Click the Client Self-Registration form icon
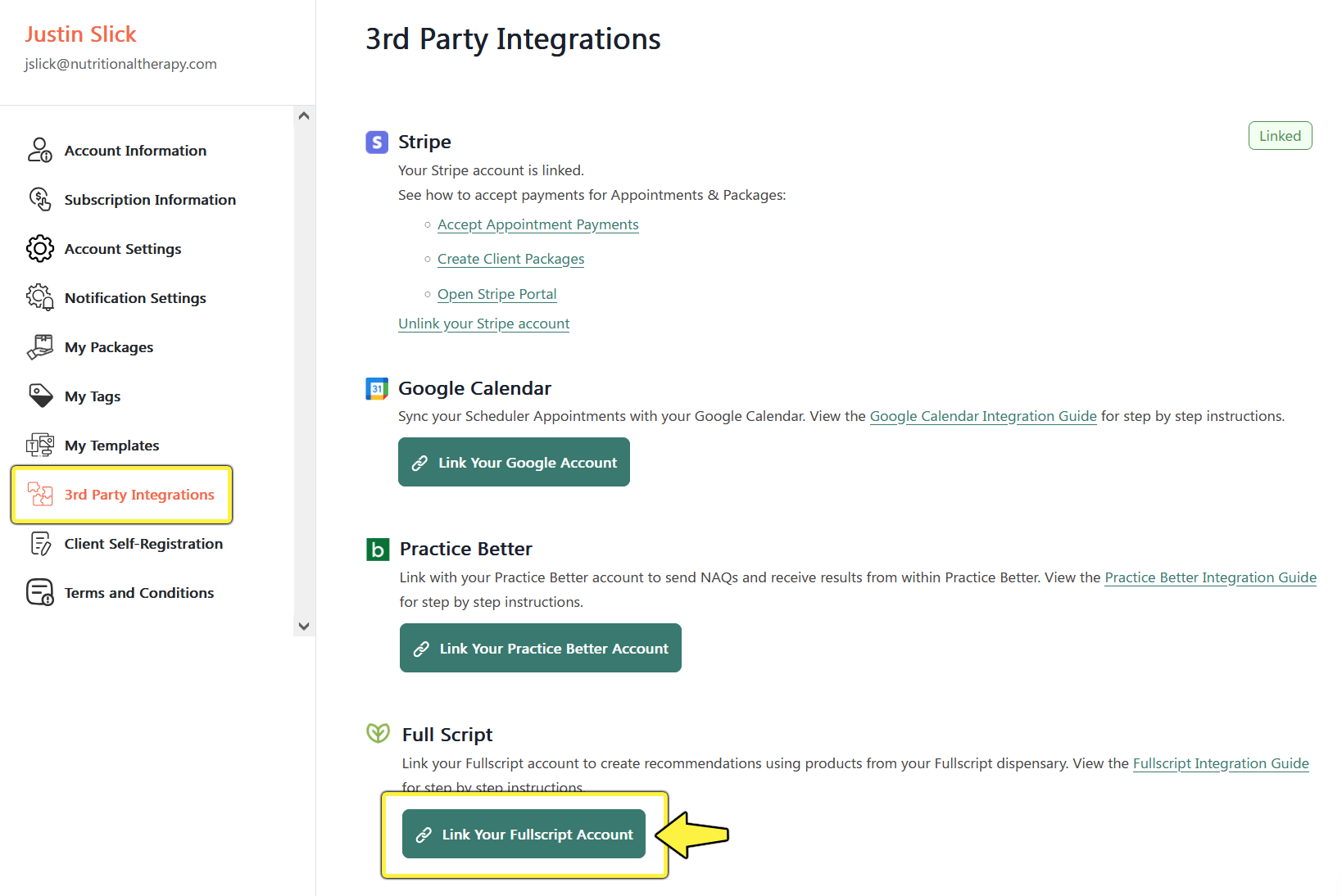 click(x=40, y=544)
